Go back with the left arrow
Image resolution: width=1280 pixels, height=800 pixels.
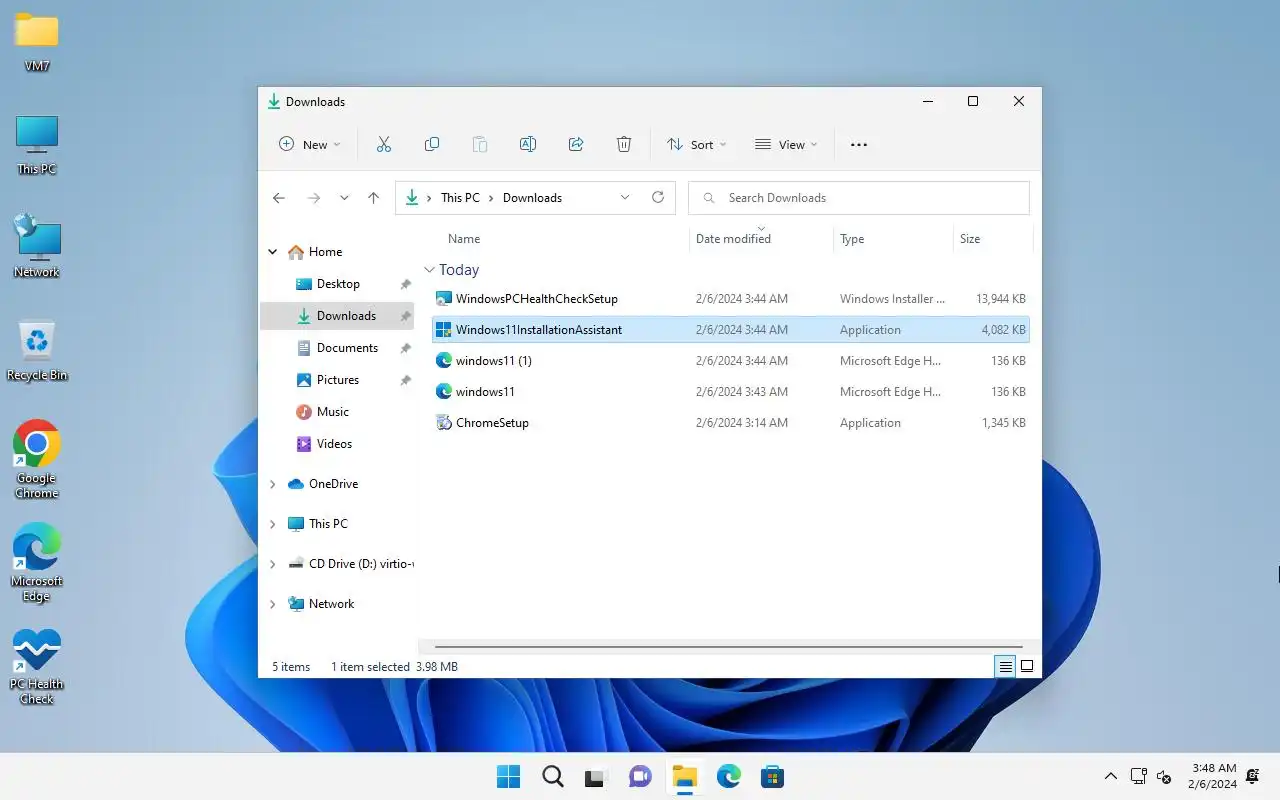(x=279, y=198)
